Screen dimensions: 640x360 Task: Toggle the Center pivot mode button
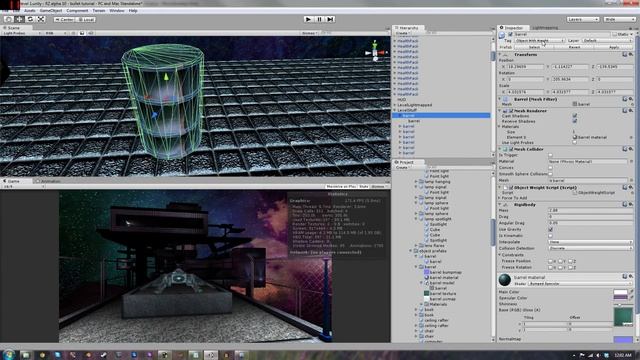click(64, 20)
